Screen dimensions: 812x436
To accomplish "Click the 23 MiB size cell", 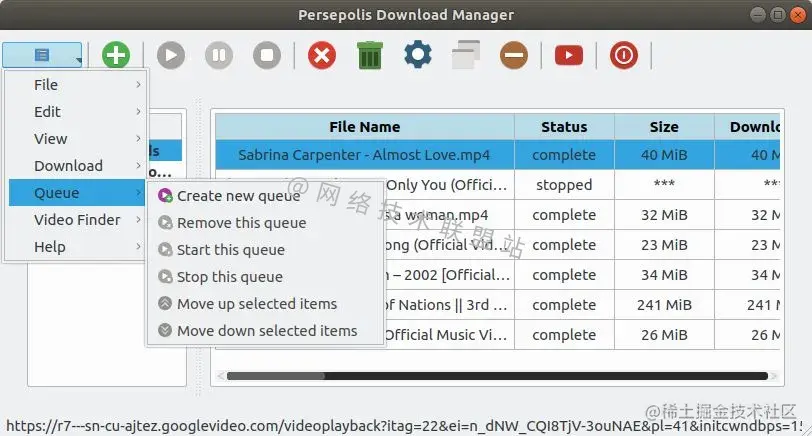I will click(664, 245).
